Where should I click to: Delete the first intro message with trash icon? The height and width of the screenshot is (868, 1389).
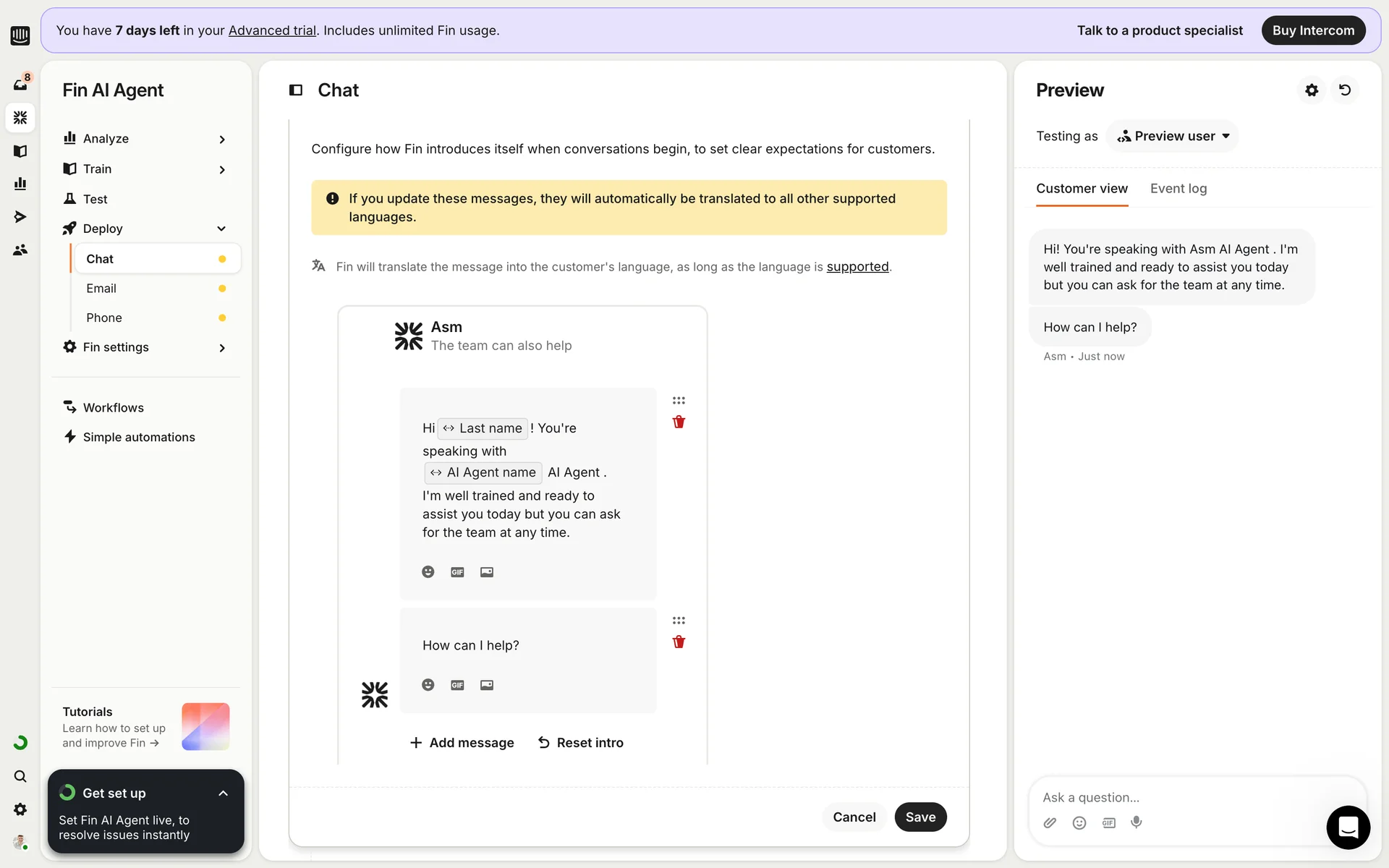coord(679,422)
